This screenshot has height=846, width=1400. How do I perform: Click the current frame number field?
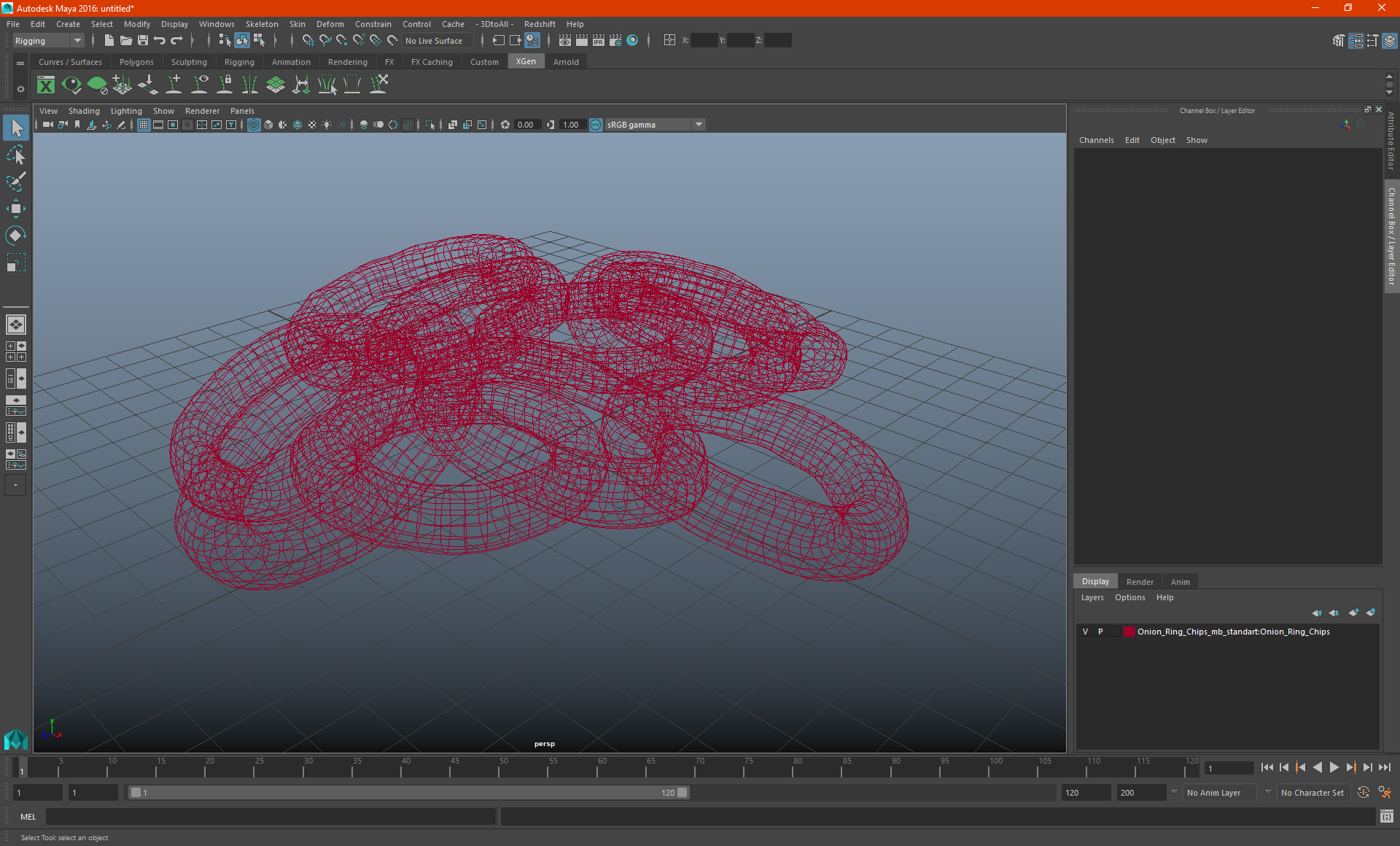pos(1229,768)
